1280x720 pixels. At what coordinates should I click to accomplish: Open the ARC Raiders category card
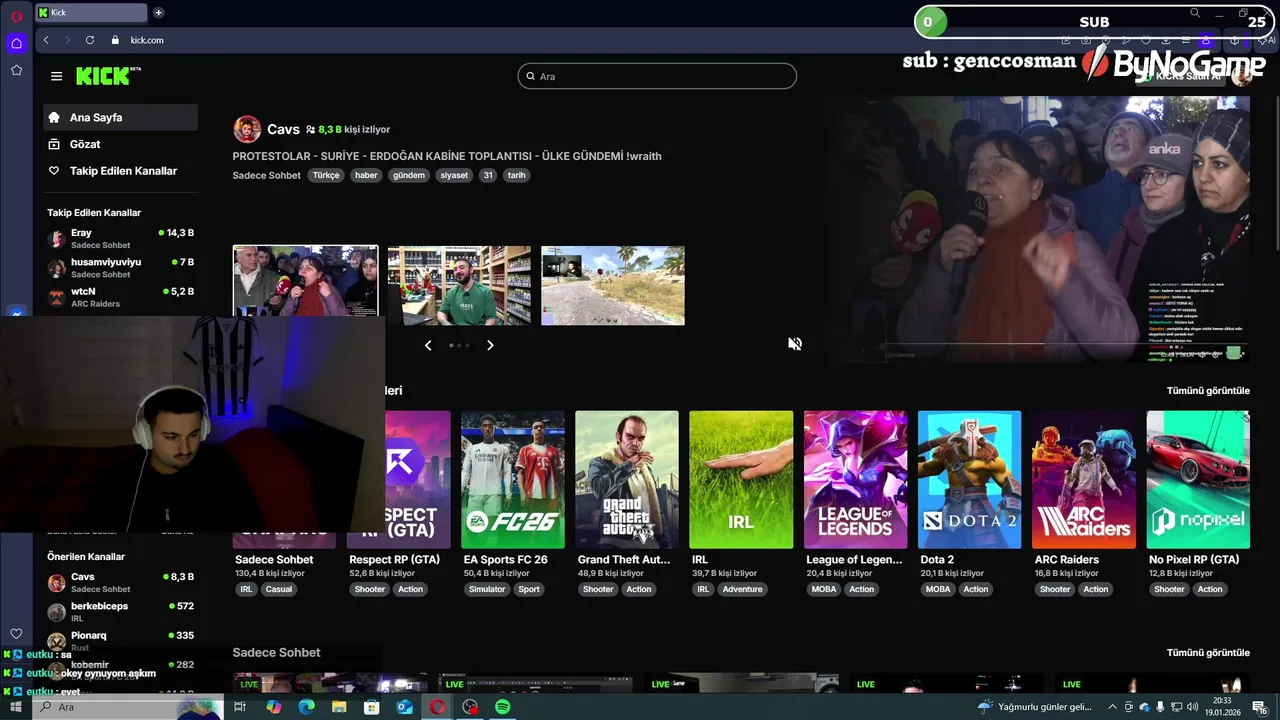pos(1084,479)
